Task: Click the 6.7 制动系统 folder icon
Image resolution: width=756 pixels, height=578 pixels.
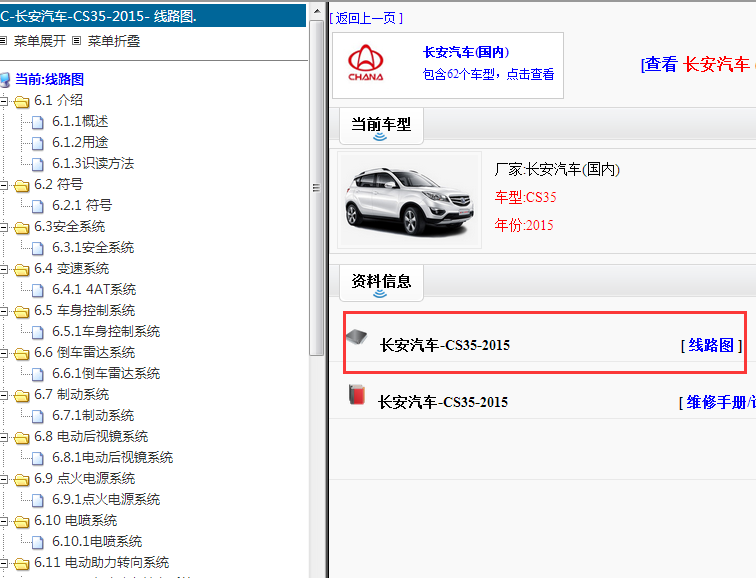Action: 21,395
